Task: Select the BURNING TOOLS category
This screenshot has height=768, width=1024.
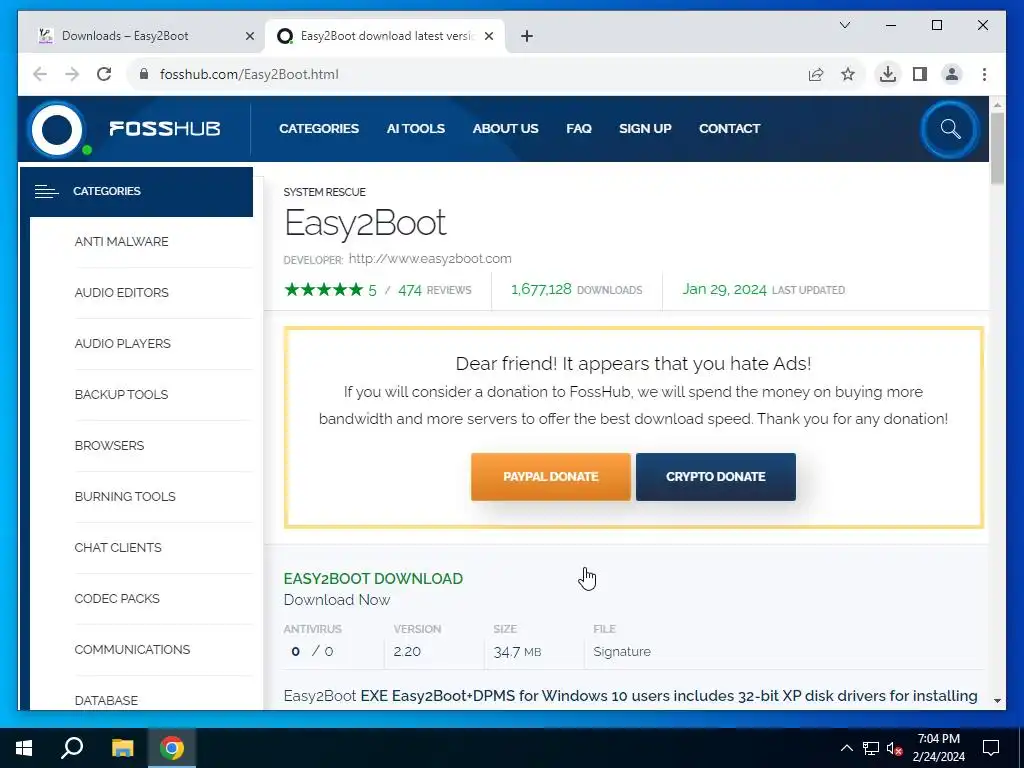Action: [125, 496]
